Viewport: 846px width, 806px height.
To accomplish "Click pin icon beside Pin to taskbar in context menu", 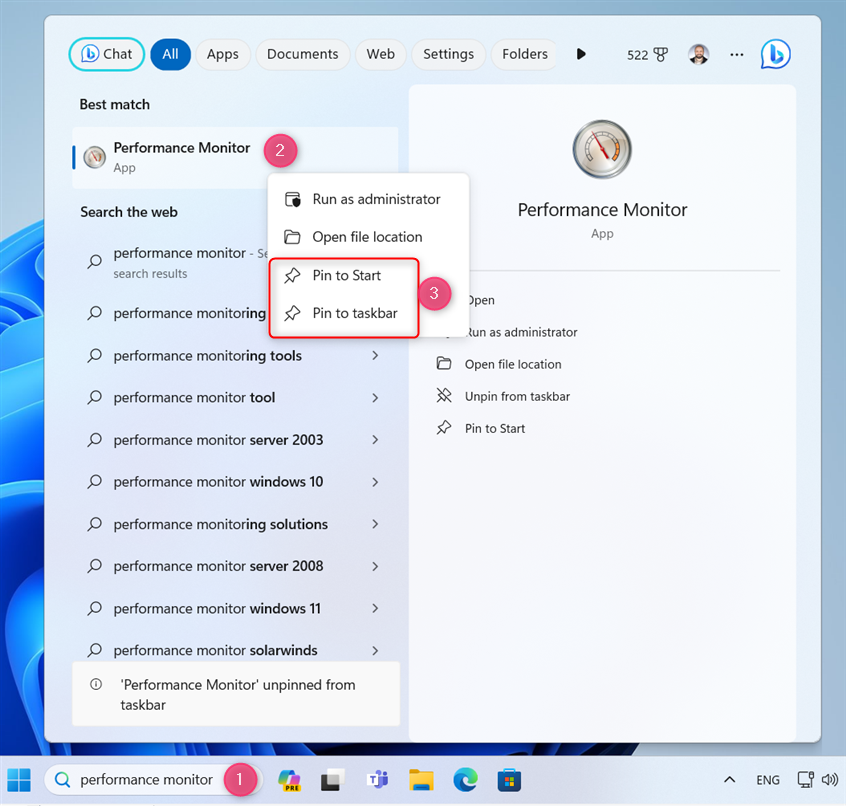I will [x=292, y=313].
